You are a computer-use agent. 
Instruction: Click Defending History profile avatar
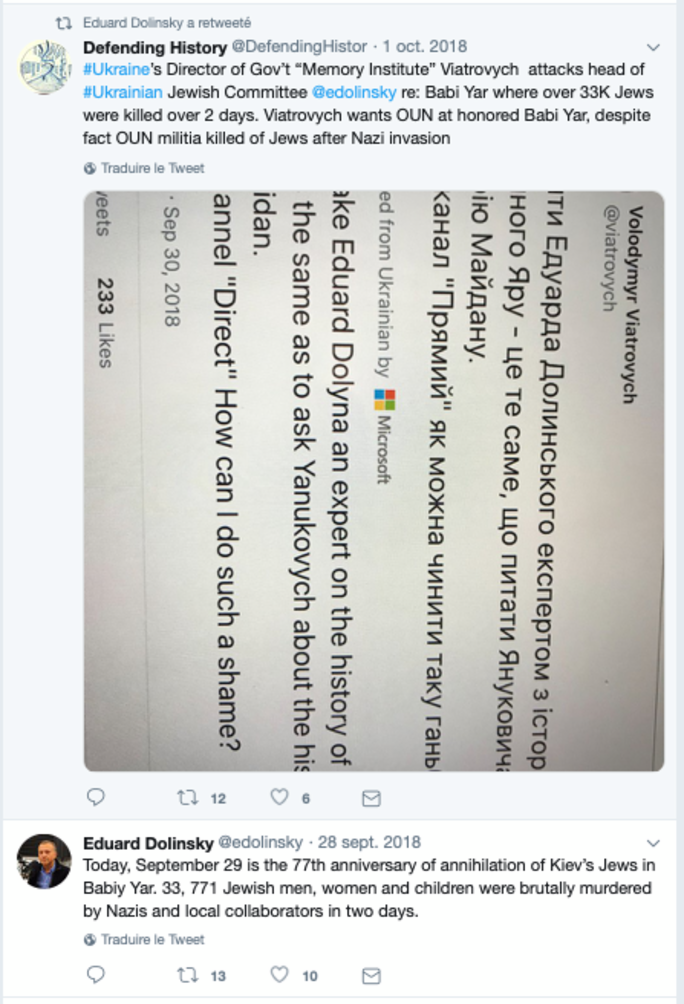point(45,66)
